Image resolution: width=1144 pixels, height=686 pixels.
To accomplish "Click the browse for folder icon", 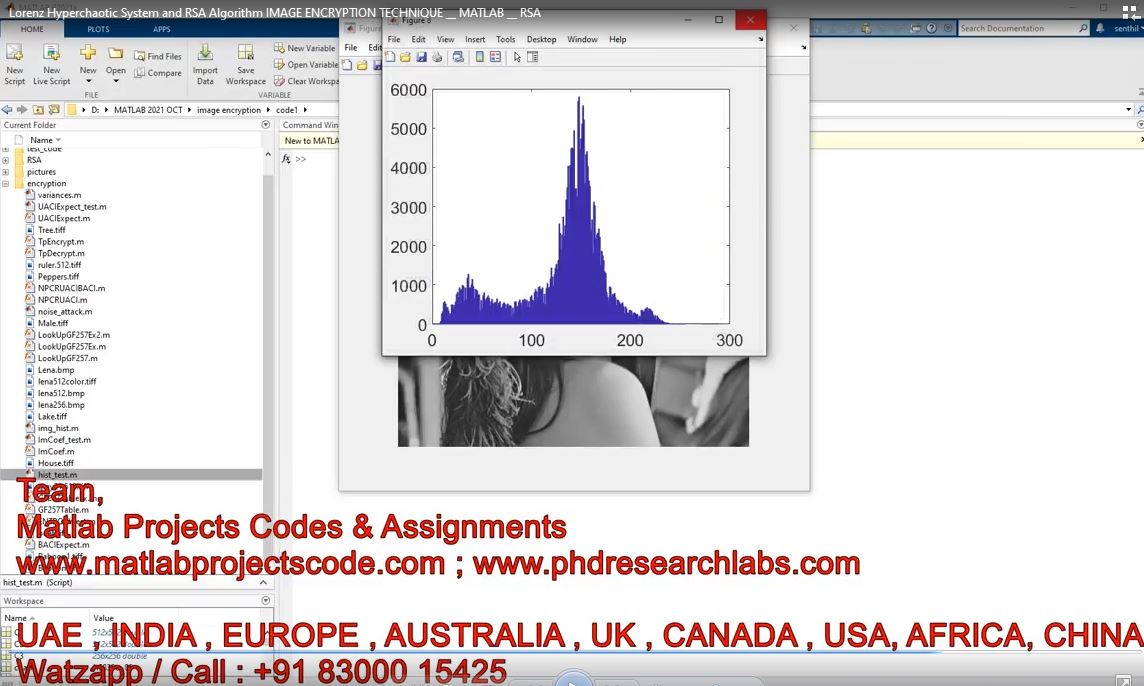I will coord(53,109).
